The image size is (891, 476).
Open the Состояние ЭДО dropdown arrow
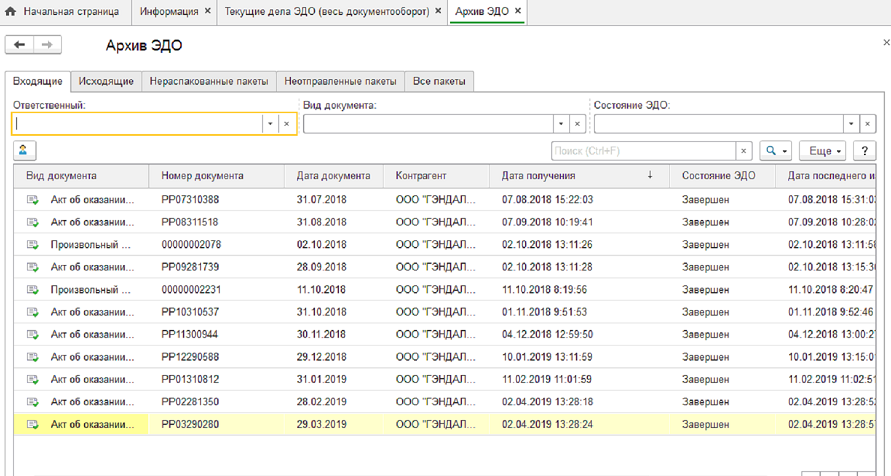point(850,124)
